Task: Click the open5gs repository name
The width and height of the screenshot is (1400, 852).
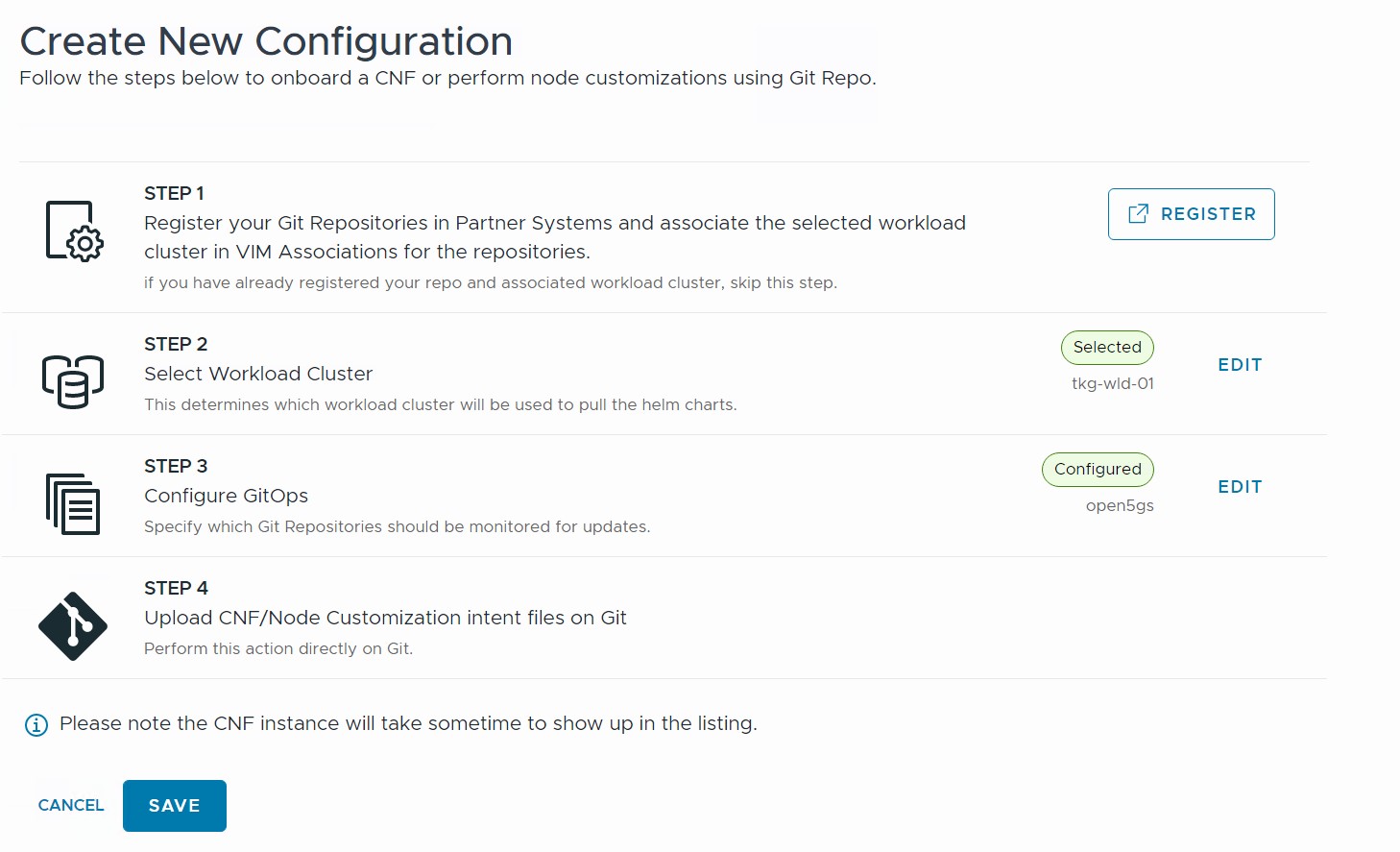Action: click(1120, 506)
